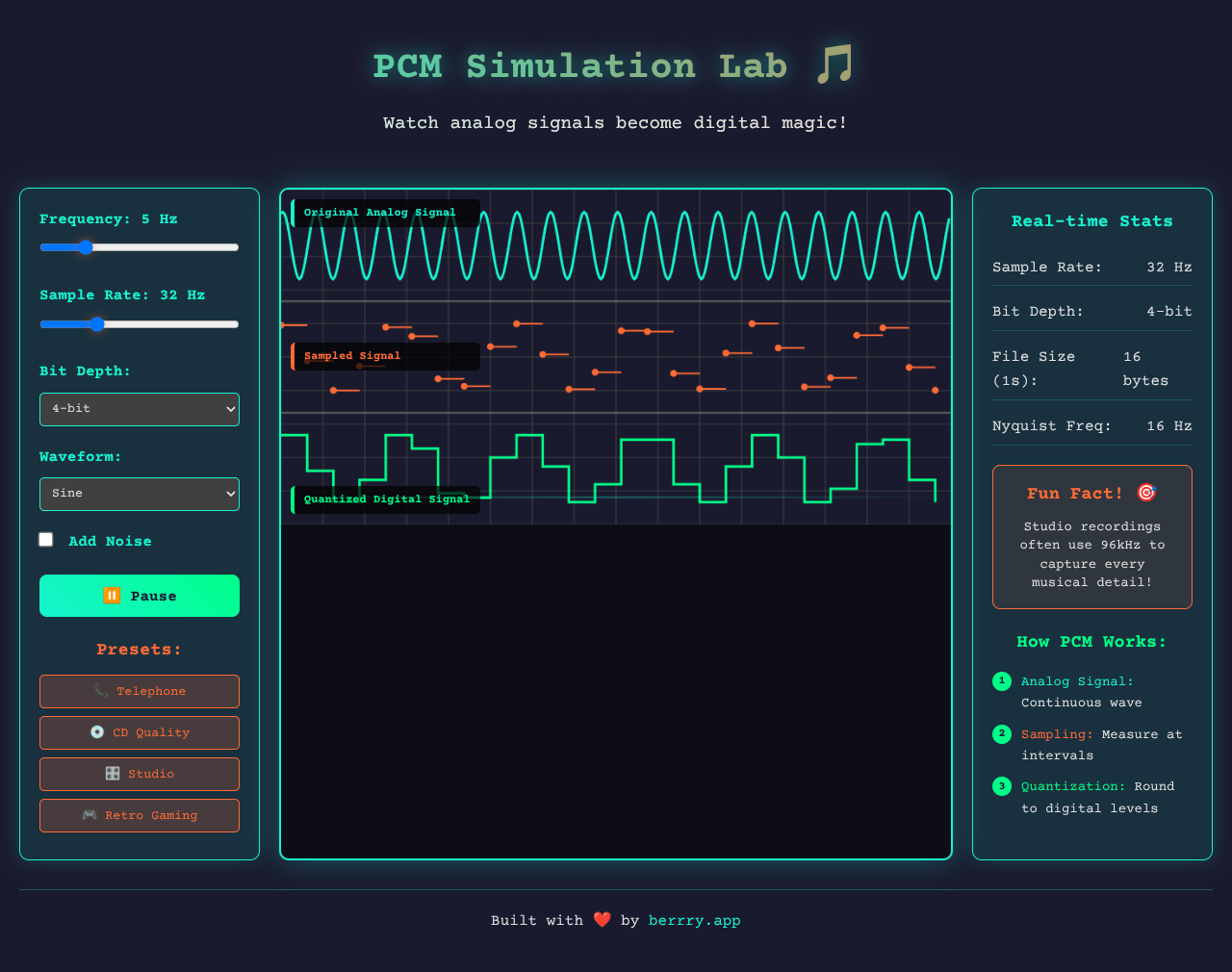Click the musical note icon in the page title

tap(836, 65)
